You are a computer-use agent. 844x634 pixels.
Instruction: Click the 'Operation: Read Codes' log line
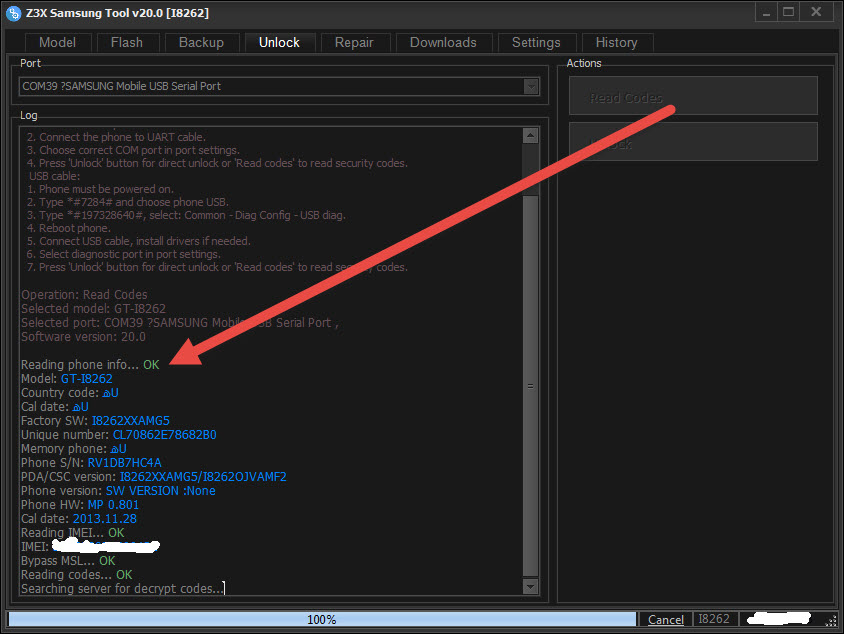(x=84, y=295)
